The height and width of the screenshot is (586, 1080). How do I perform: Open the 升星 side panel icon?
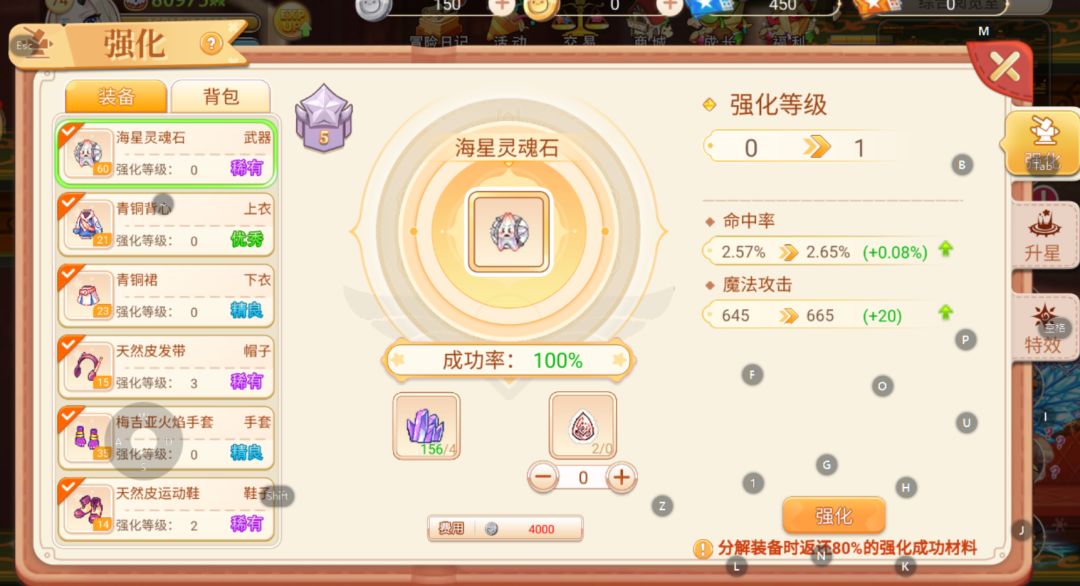tap(1043, 236)
